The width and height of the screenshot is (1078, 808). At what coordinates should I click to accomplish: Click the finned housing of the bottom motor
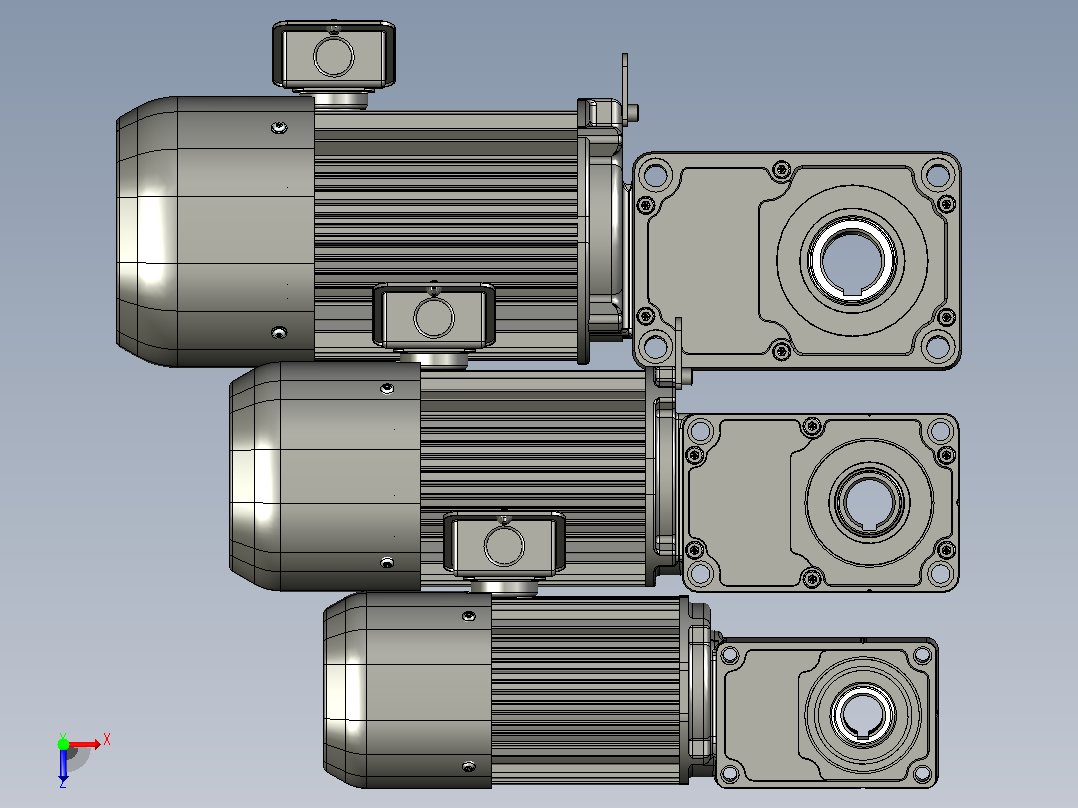(x=586, y=690)
